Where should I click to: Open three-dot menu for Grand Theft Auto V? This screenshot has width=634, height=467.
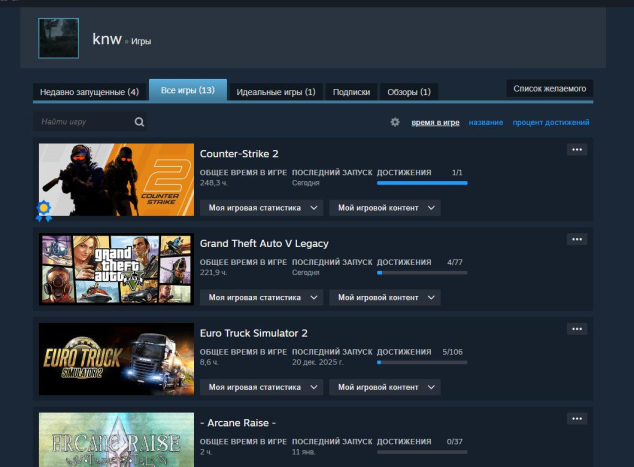click(577, 240)
